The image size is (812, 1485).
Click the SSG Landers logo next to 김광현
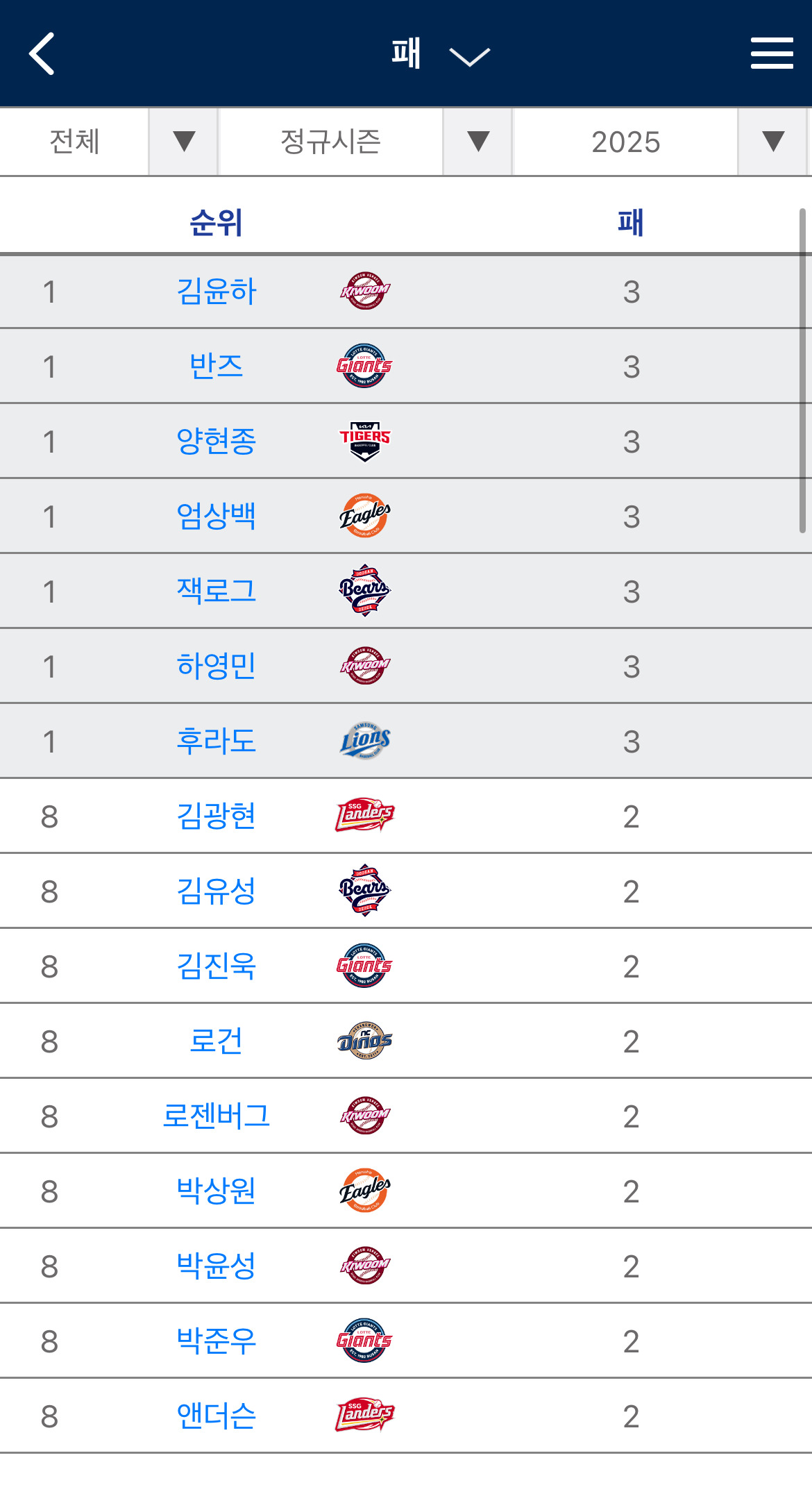tap(364, 816)
